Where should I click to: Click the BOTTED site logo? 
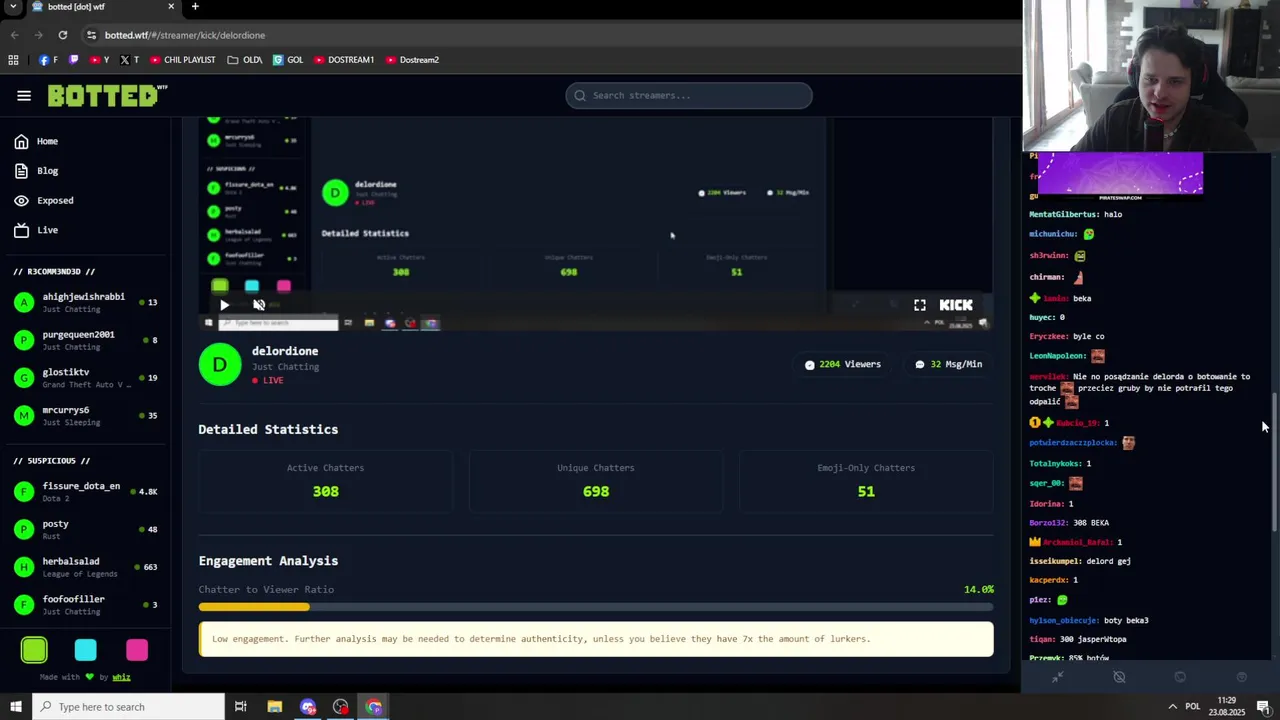coord(107,96)
